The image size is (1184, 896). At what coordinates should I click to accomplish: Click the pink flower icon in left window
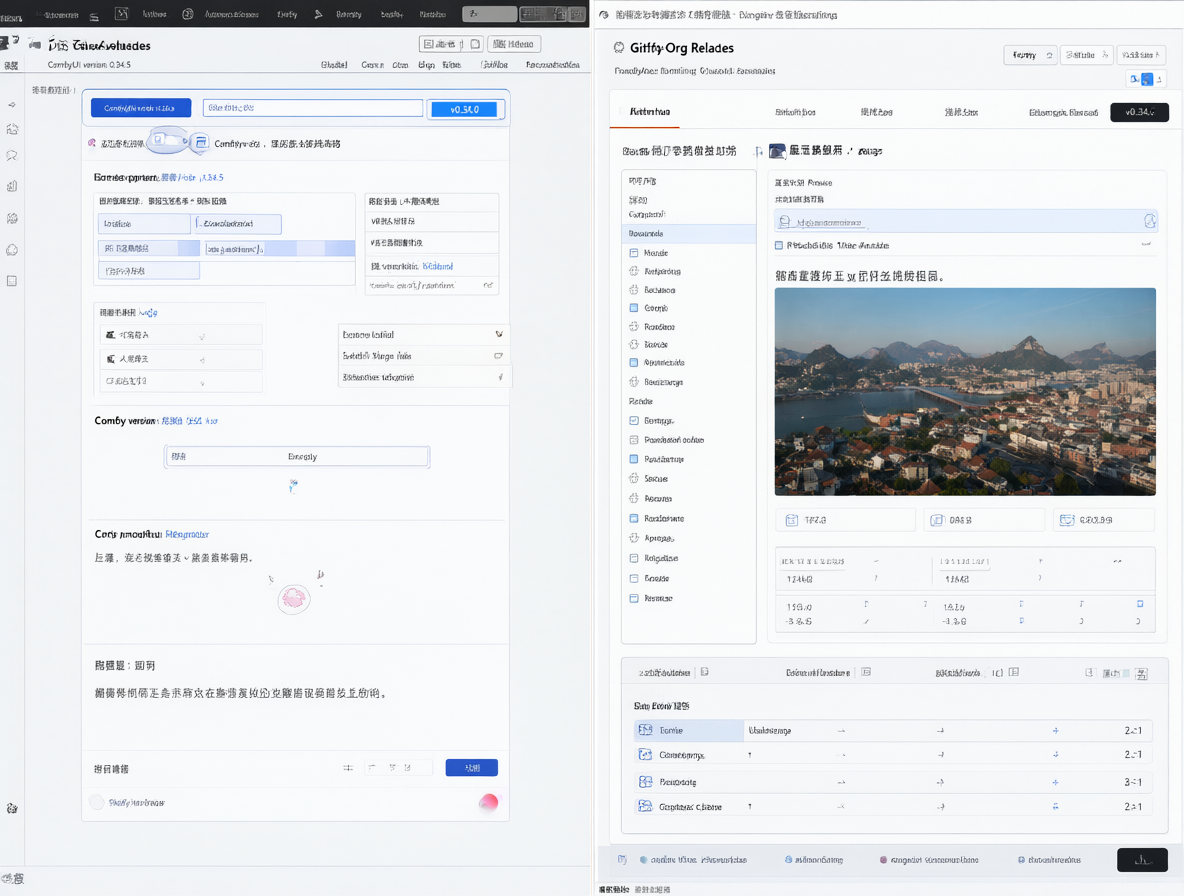[294, 599]
